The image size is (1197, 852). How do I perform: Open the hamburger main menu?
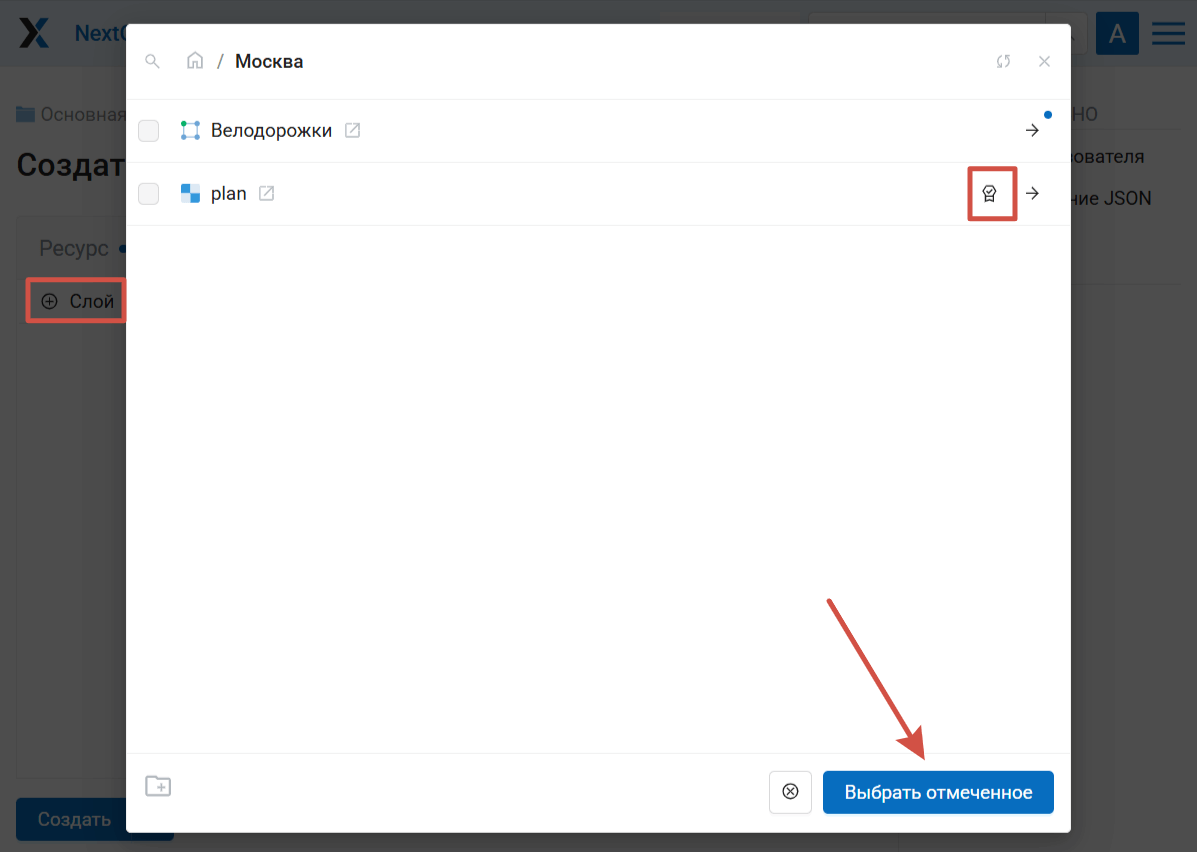click(x=1168, y=34)
